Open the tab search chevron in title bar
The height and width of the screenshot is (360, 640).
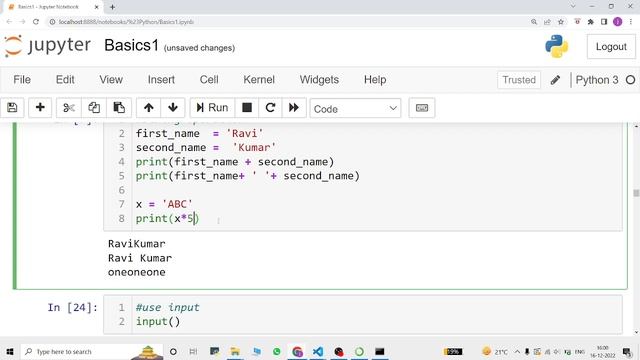tap(573, 6)
